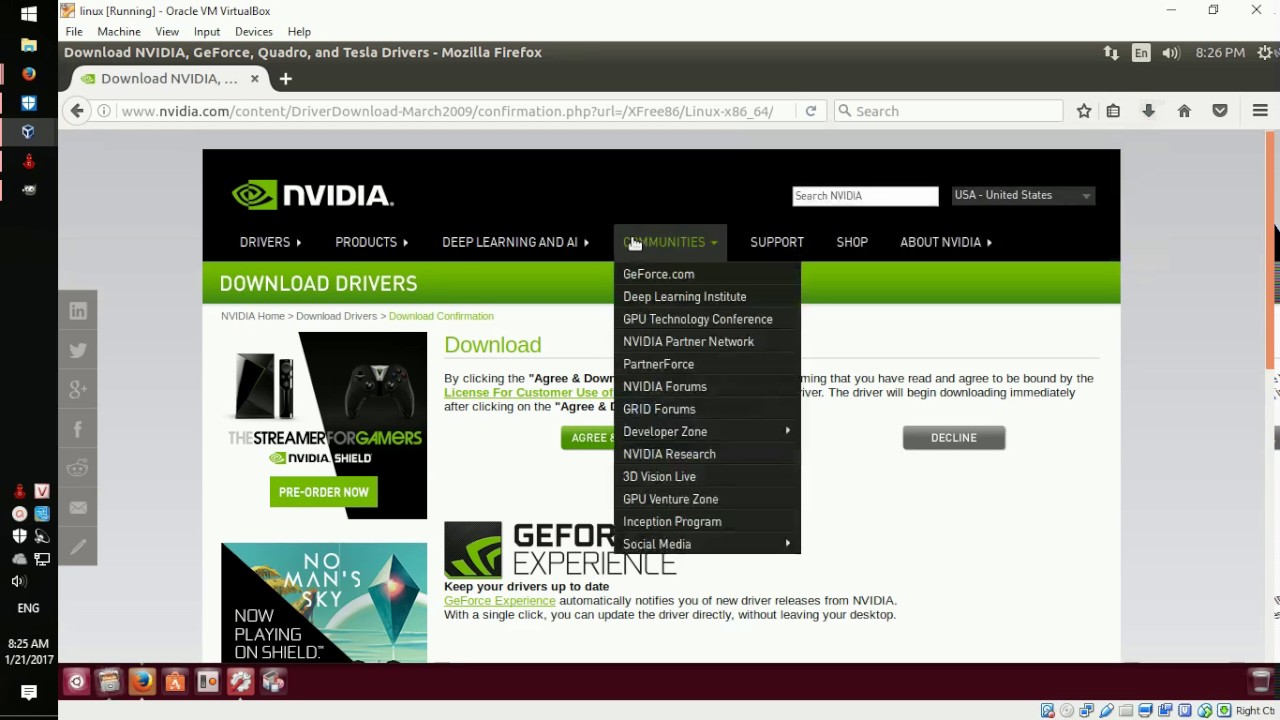Share page via Twitter sidebar icon

[78, 351]
